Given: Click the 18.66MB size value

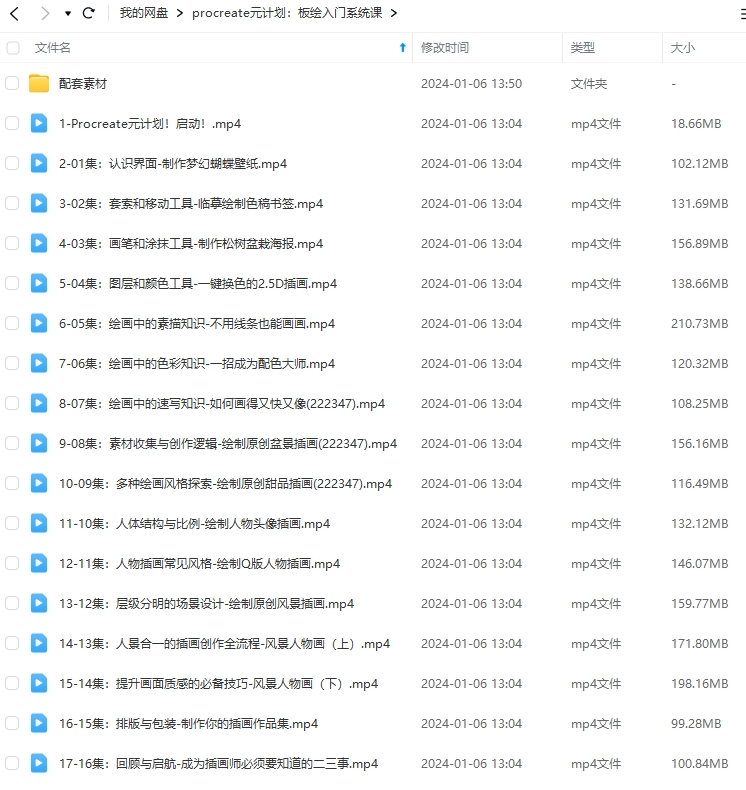Looking at the screenshot, I should (x=696, y=123).
